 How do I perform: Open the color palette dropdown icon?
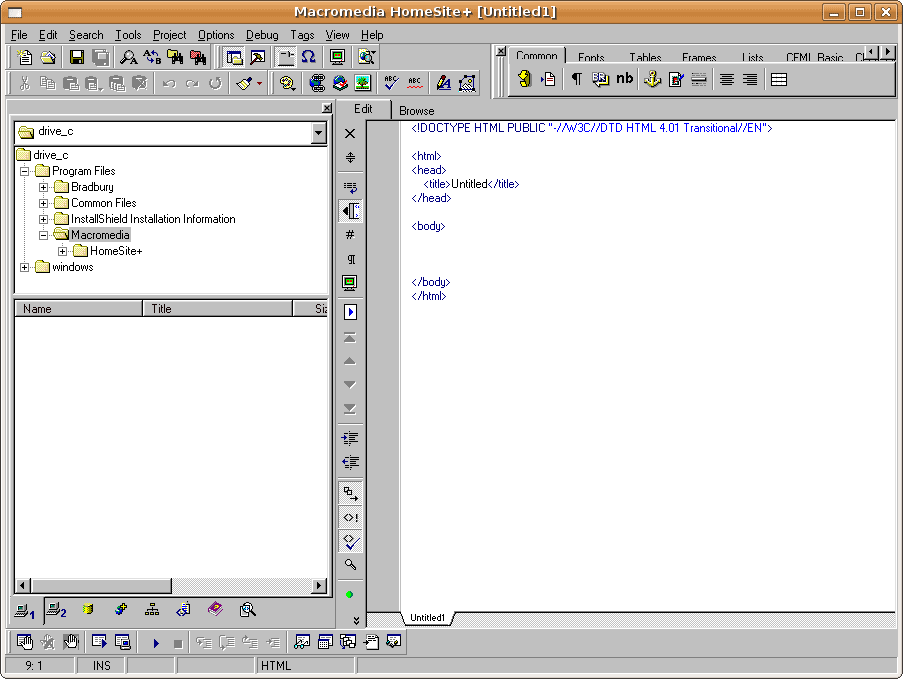pos(287,84)
